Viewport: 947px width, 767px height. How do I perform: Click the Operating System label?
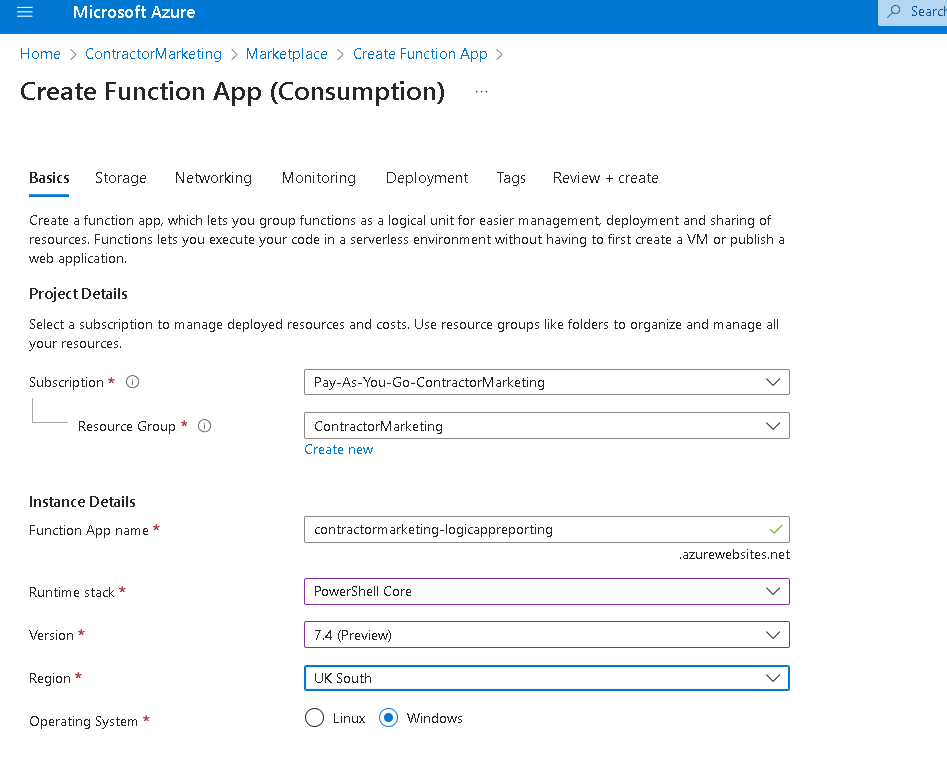[83, 722]
